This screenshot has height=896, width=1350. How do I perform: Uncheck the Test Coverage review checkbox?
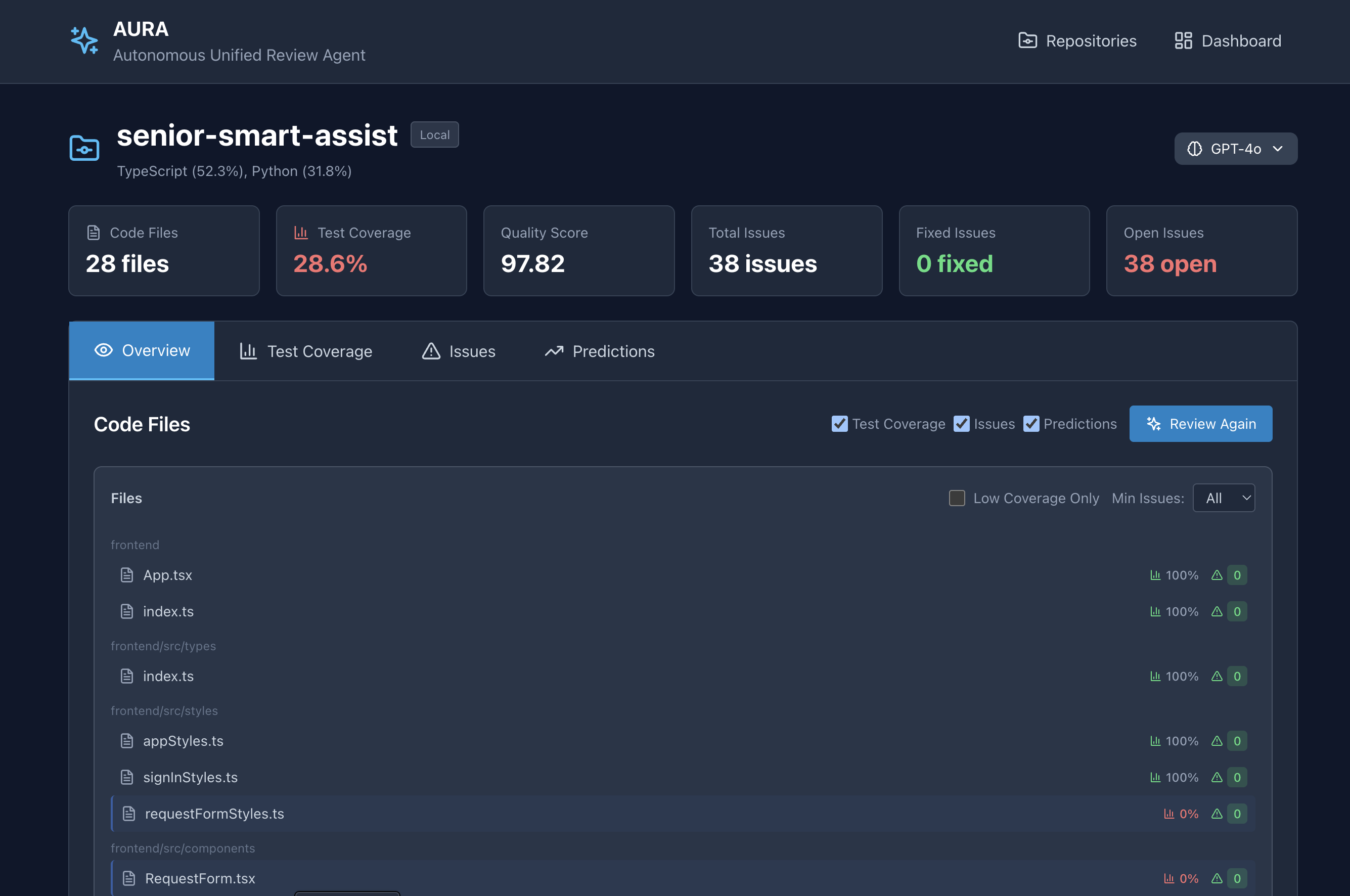839,423
